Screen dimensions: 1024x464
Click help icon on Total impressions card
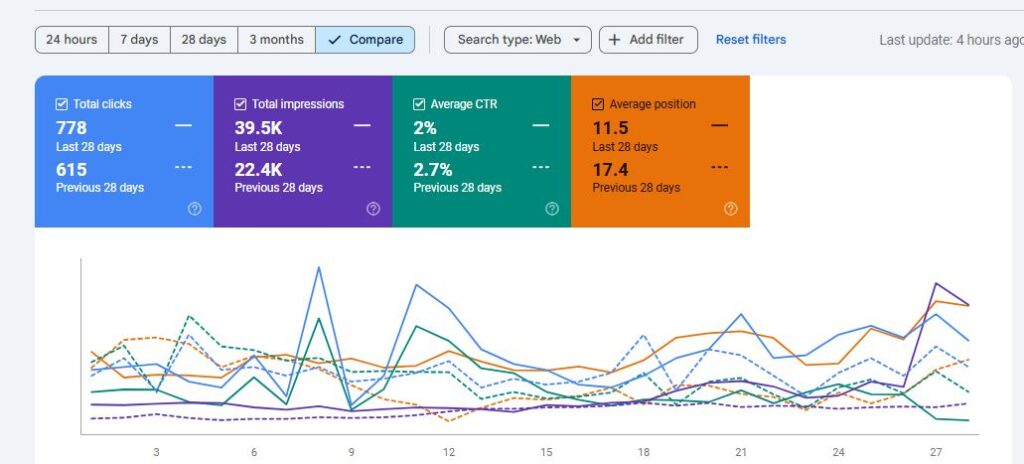tap(373, 209)
